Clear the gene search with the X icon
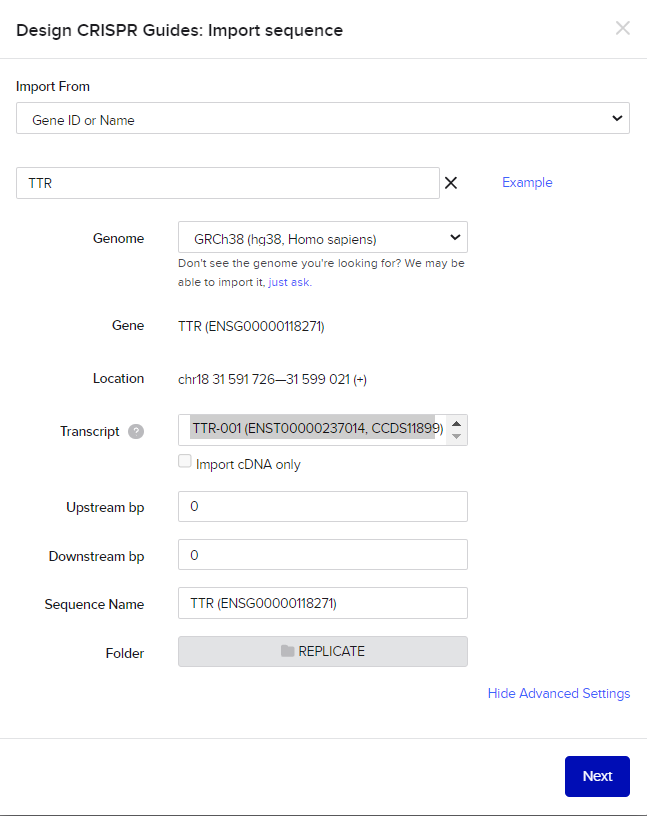 pos(451,183)
